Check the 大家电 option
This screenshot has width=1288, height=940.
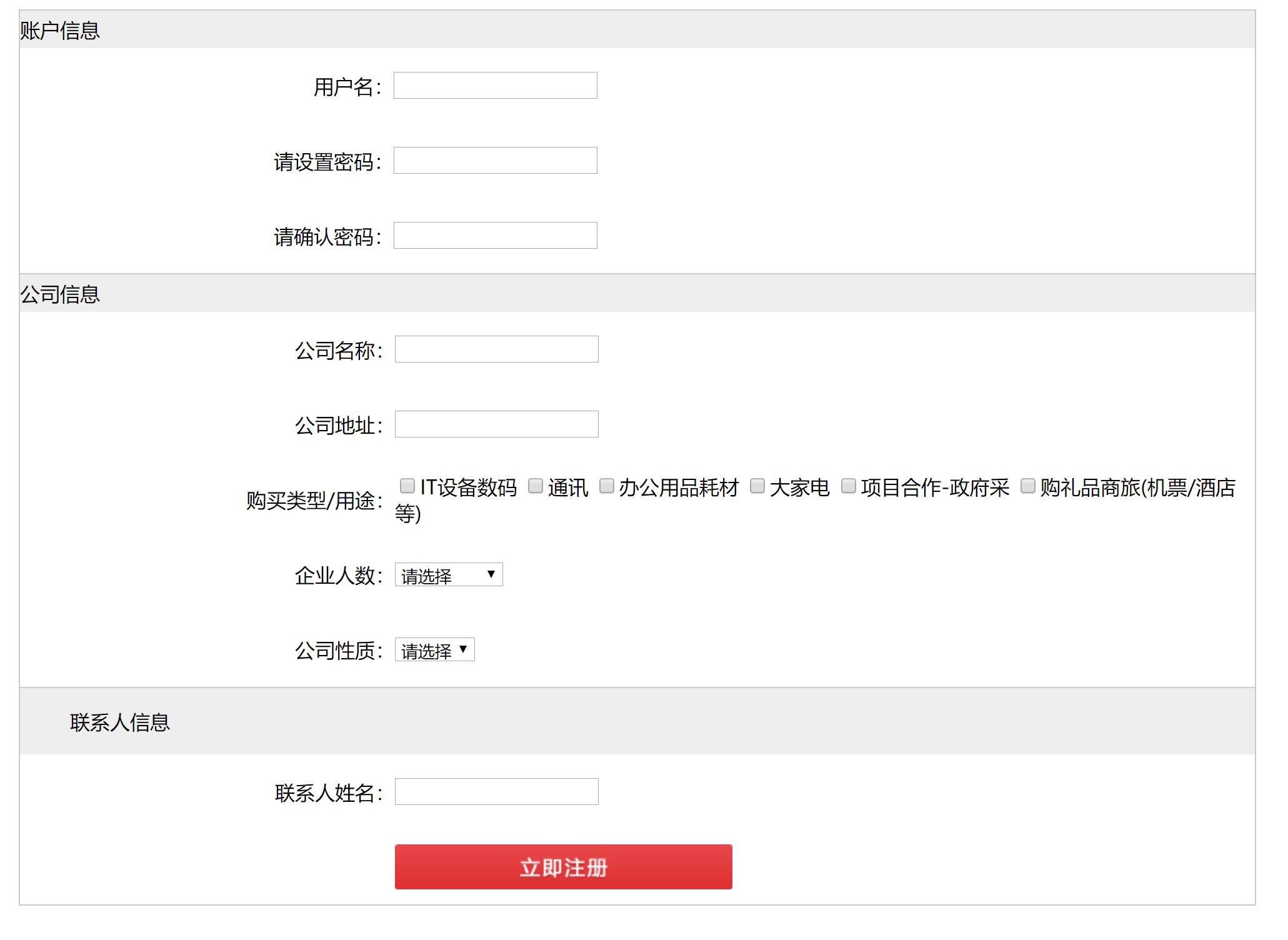(x=757, y=486)
